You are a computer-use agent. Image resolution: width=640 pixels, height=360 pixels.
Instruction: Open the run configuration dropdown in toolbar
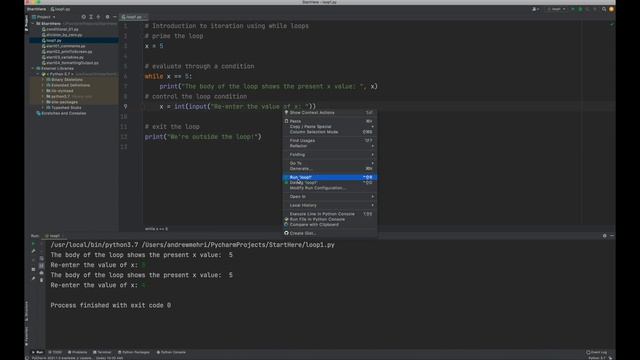(557, 9)
